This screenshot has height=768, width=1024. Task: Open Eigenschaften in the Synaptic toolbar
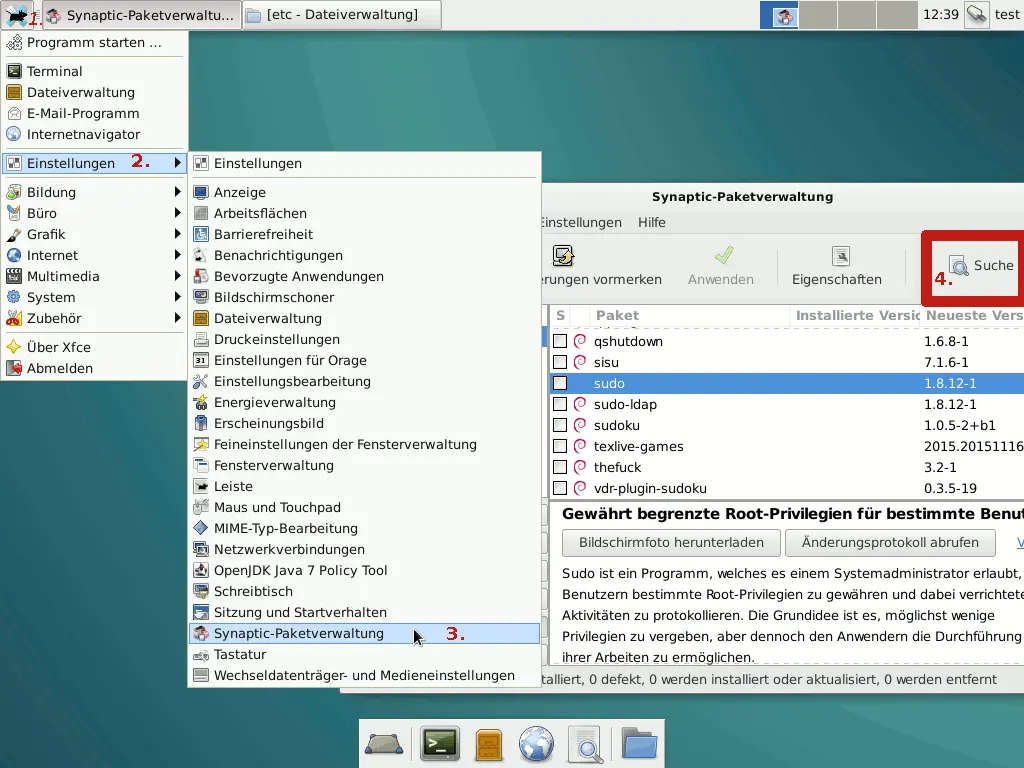836,266
